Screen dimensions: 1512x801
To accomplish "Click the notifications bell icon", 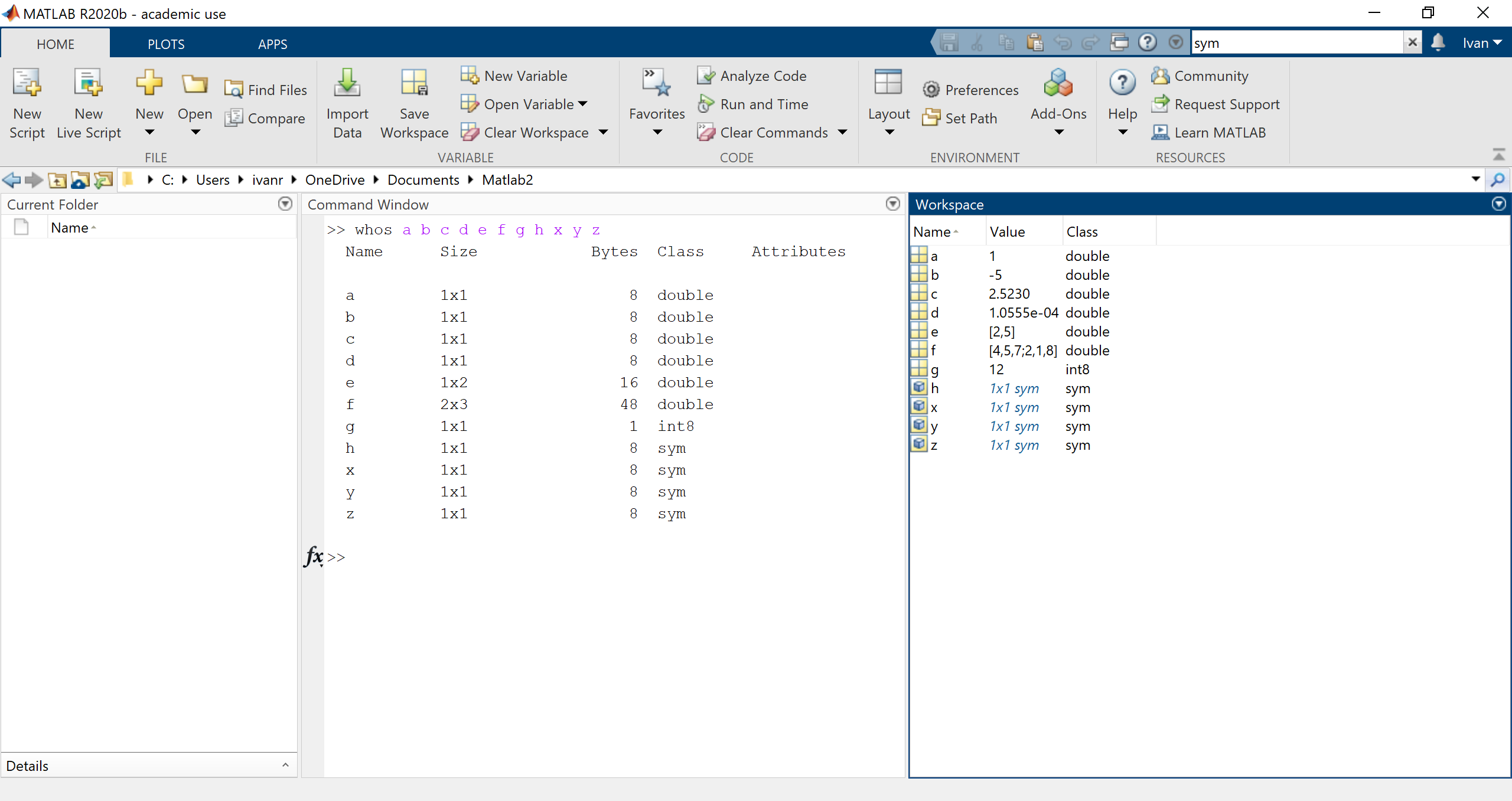I will (1438, 42).
